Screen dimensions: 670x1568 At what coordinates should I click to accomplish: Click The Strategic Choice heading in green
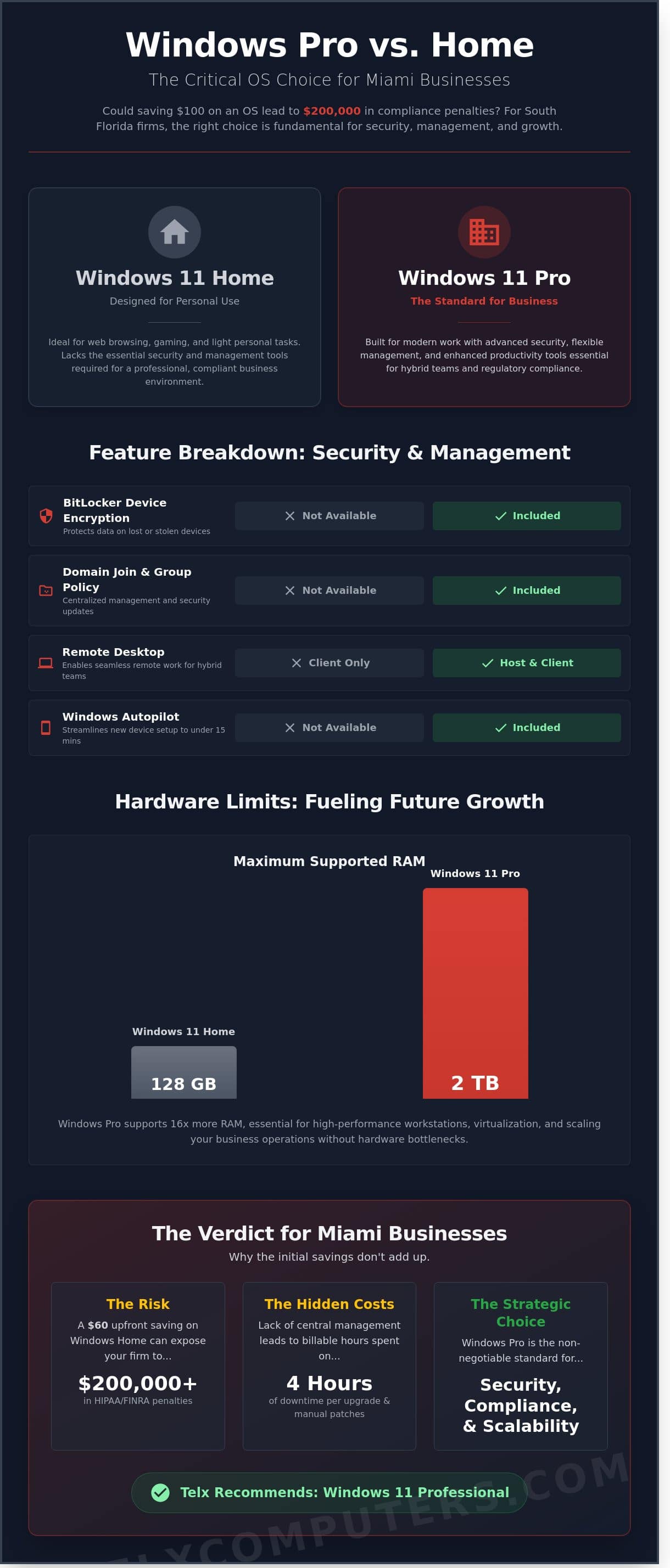[x=520, y=1312]
